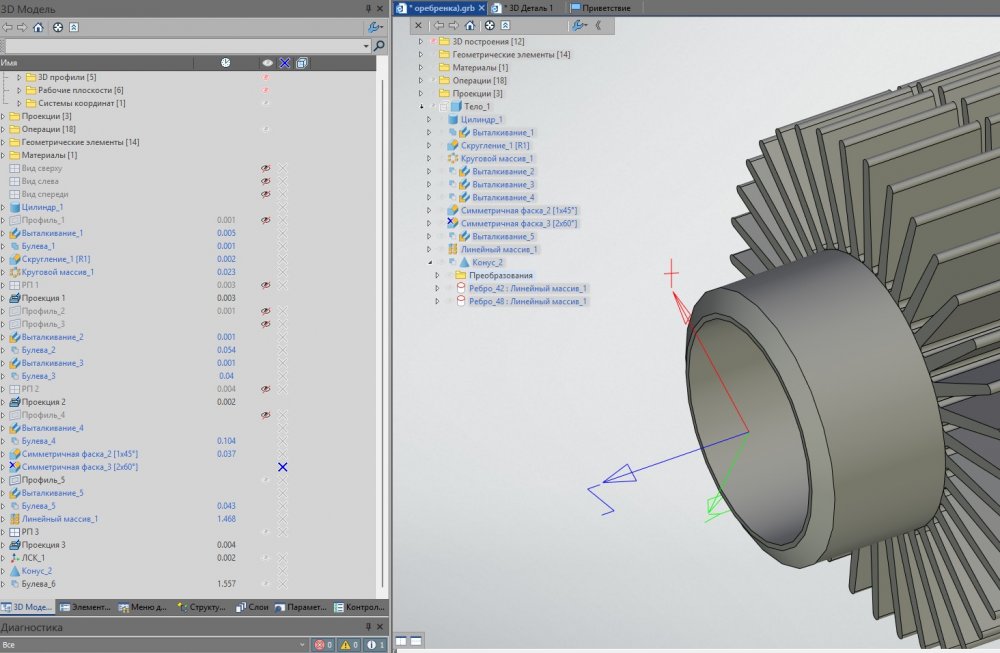Collapse Конус_2 node in floating tree

coord(429,262)
